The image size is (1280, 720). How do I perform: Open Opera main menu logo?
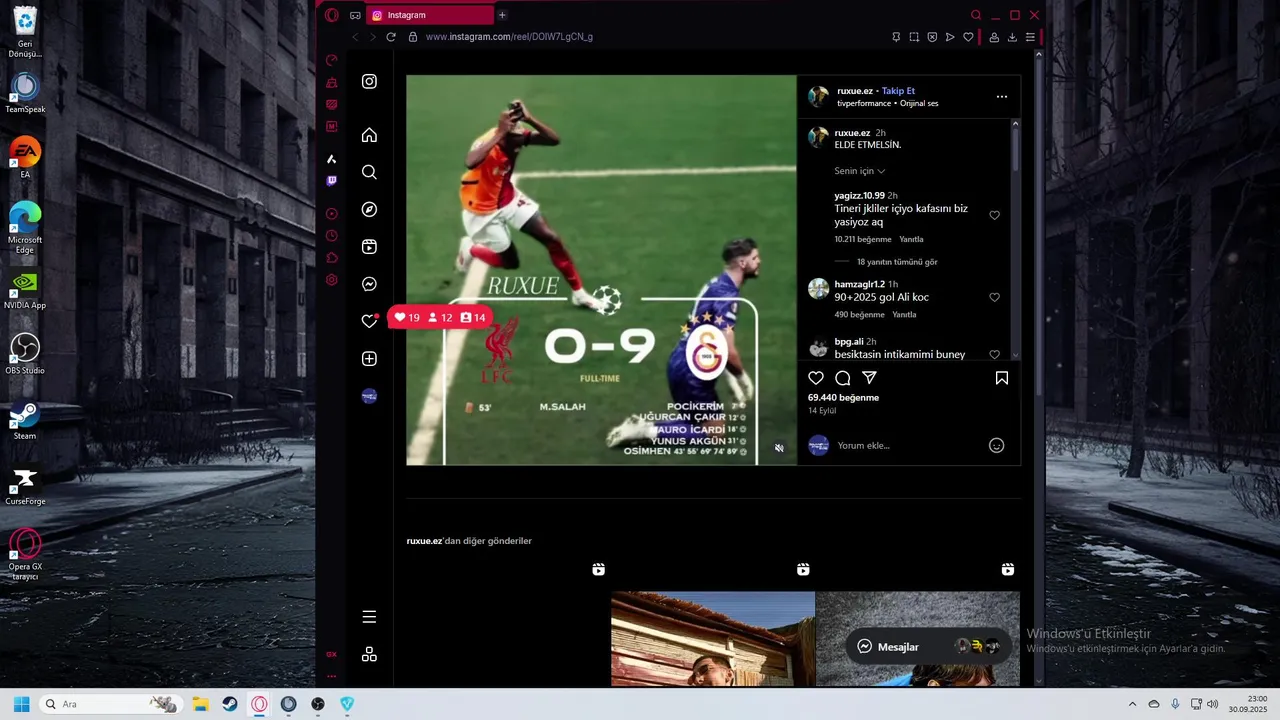click(332, 15)
